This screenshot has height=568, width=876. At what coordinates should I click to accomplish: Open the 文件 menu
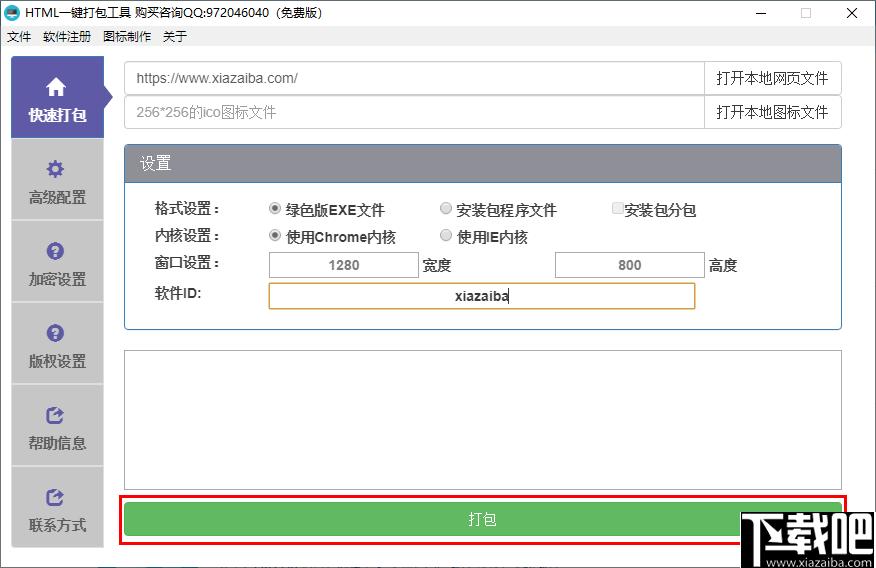(x=19, y=37)
